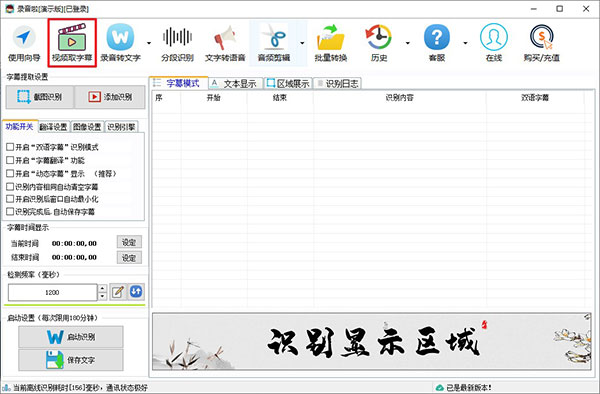Check 识别完成后自动保存字幕 option
The width and height of the screenshot is (600, 394).
10,212
